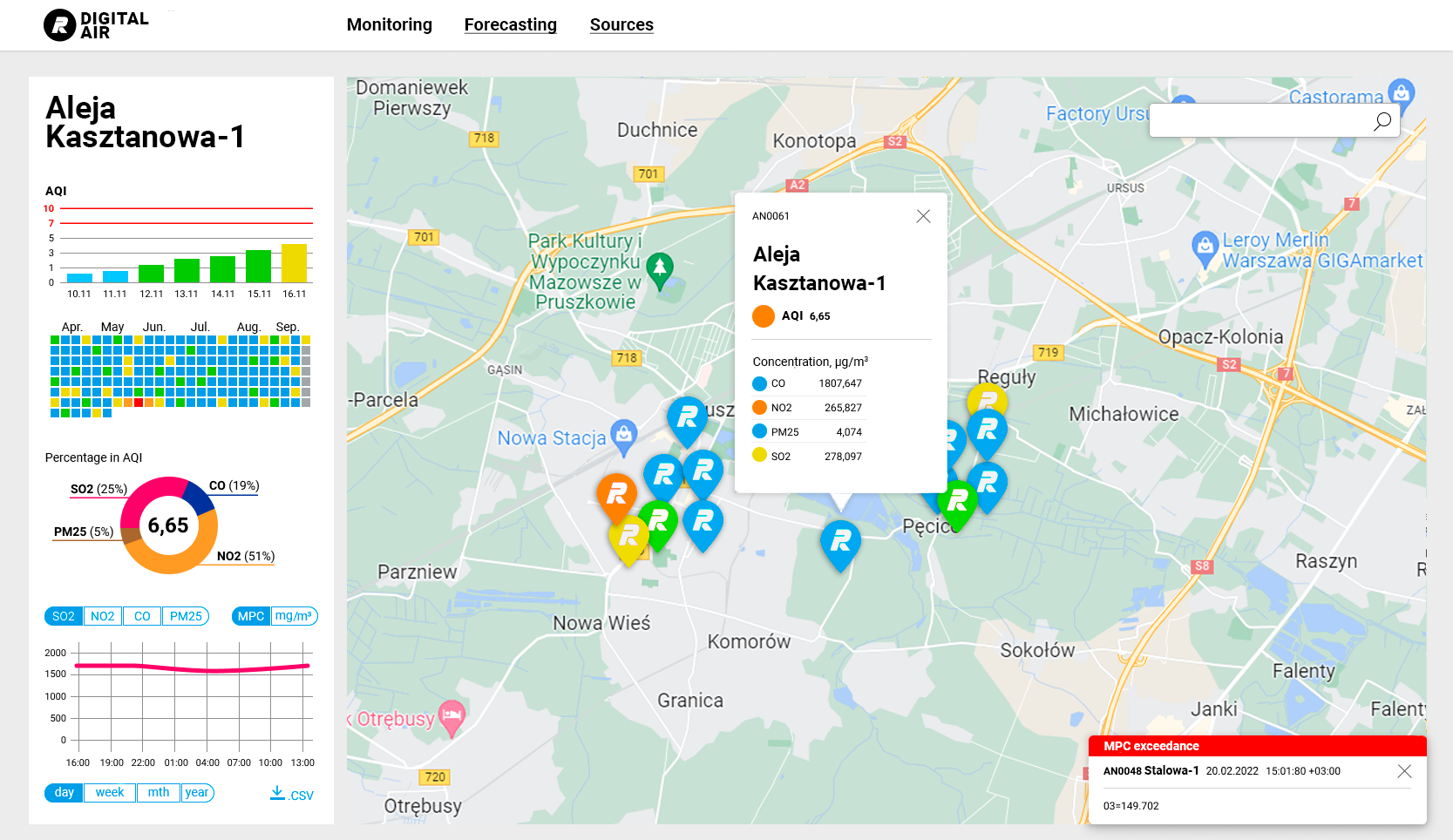This screenshot has height=840, width=1453.
Task: Enable the PM25 pollutant filter
Action: coord(186,616)
